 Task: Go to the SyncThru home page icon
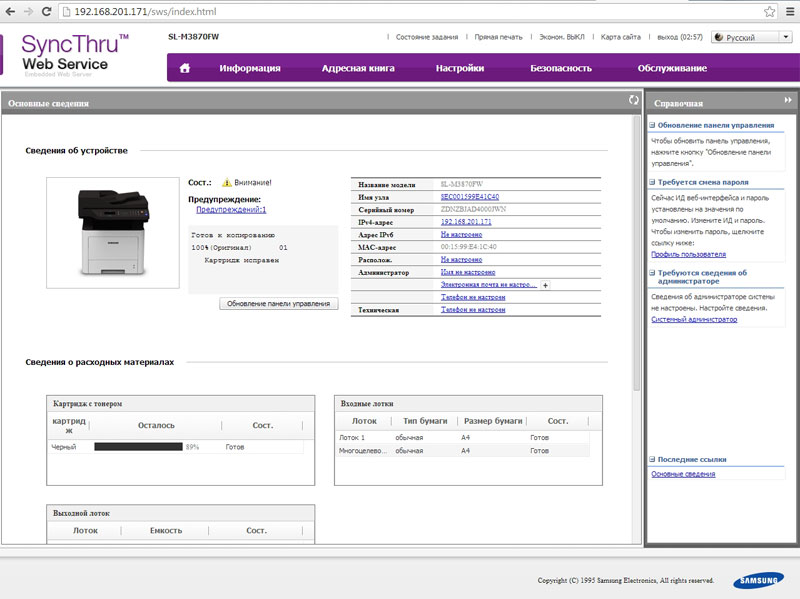[x=185, y=68]
